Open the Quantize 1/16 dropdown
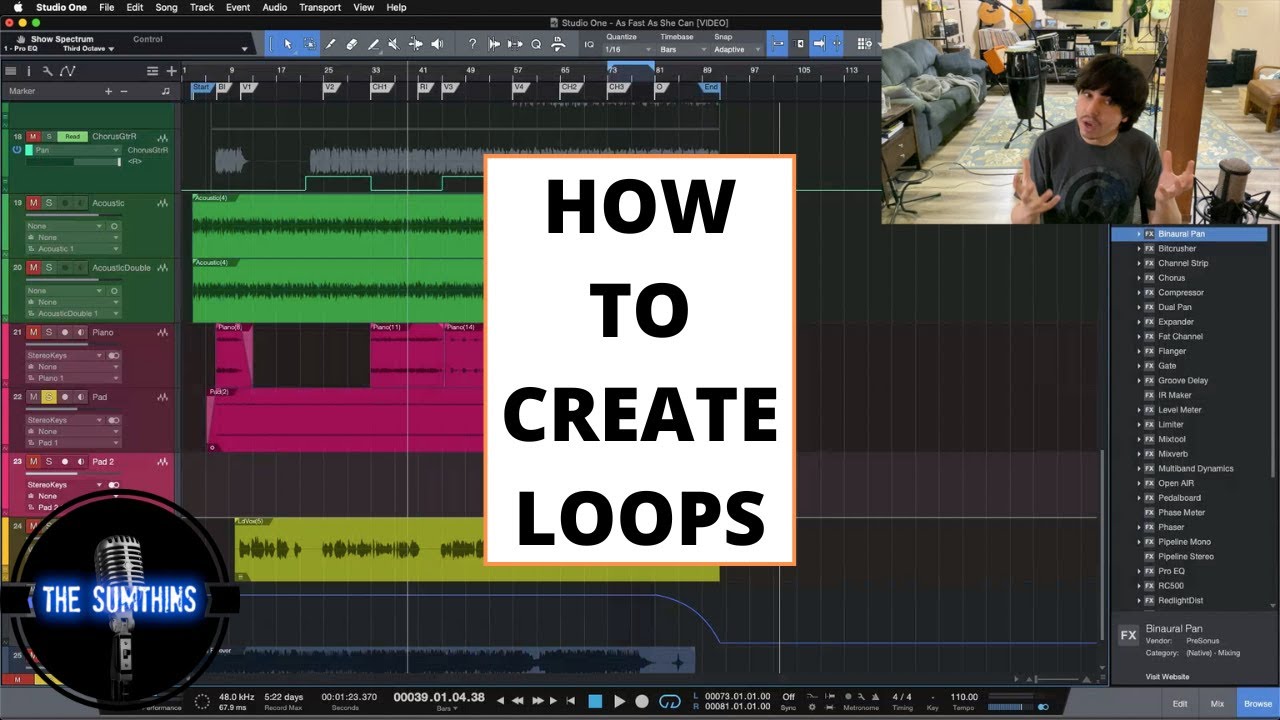1280x720 pixels. pyautogui.click(x=626, y=49)
